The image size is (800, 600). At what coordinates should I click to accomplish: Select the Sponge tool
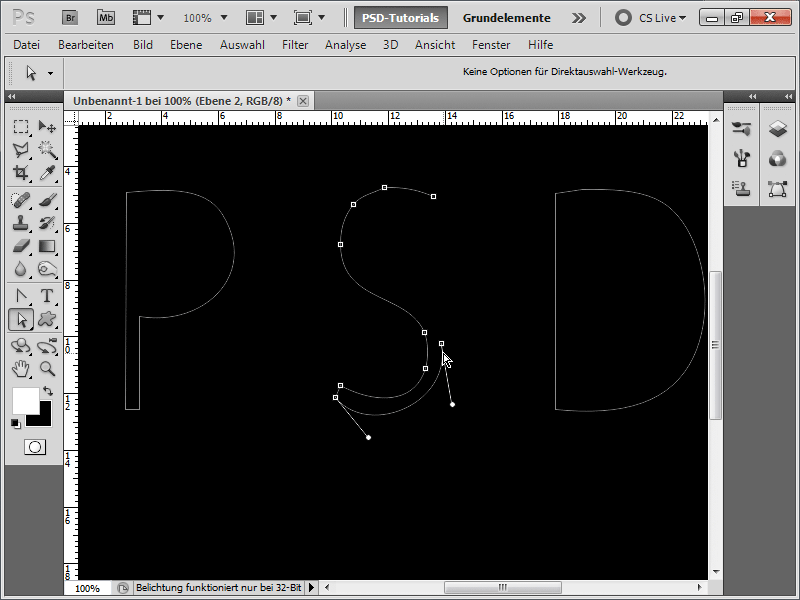click(x=47, y=269)
